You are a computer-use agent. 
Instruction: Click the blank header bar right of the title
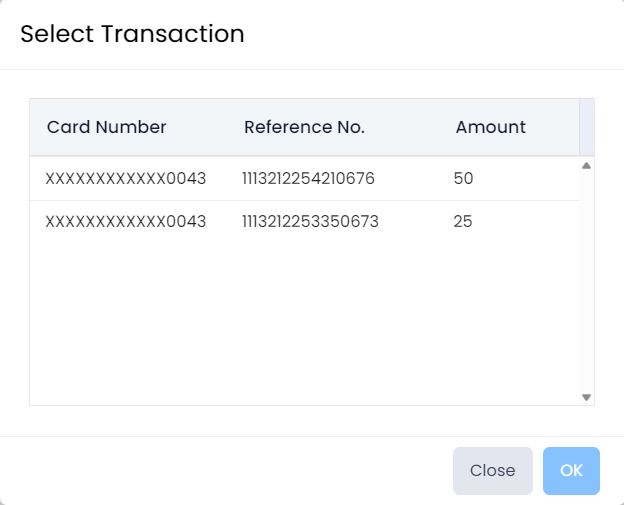pos(430,34)
